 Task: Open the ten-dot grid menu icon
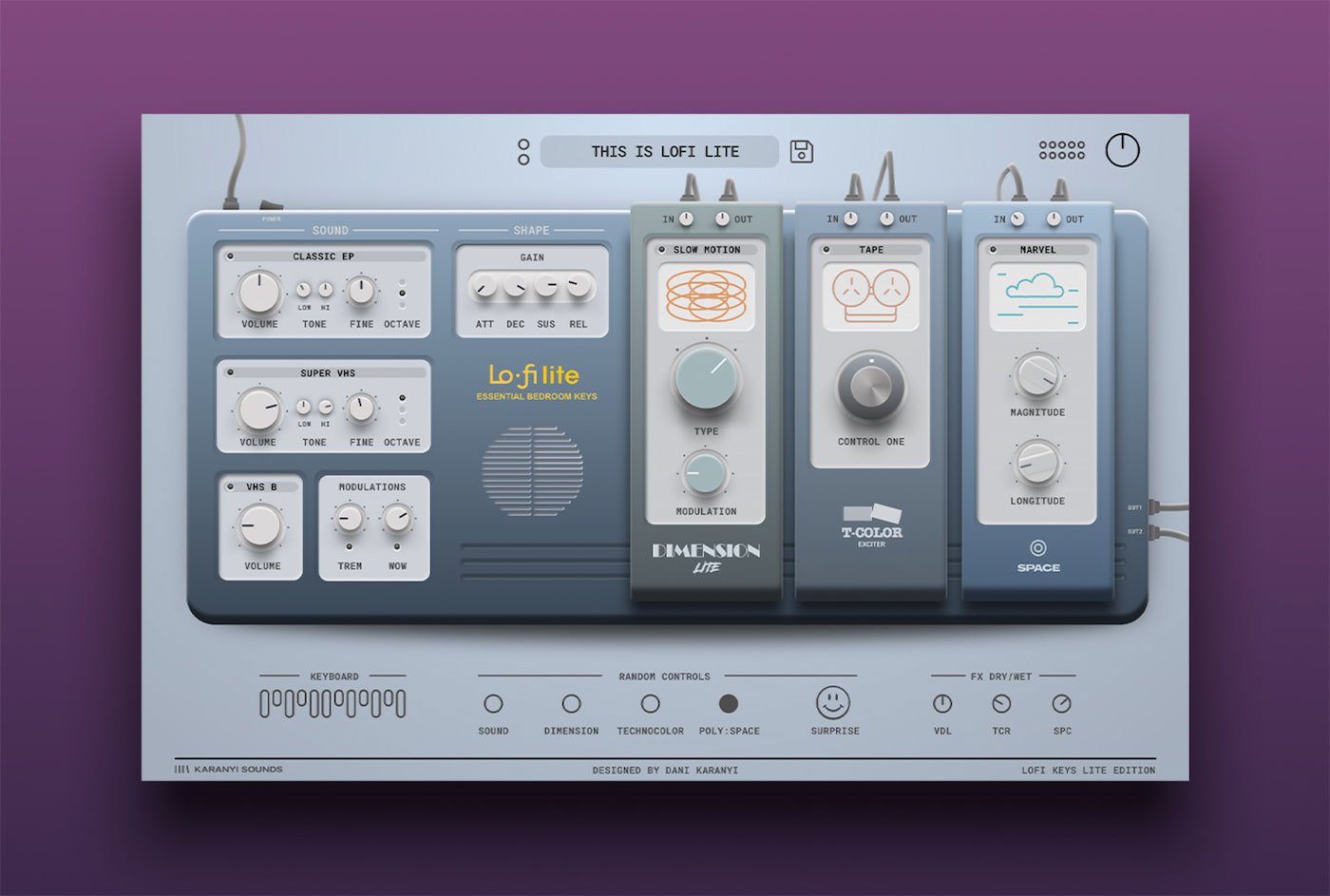(1062, 150)
